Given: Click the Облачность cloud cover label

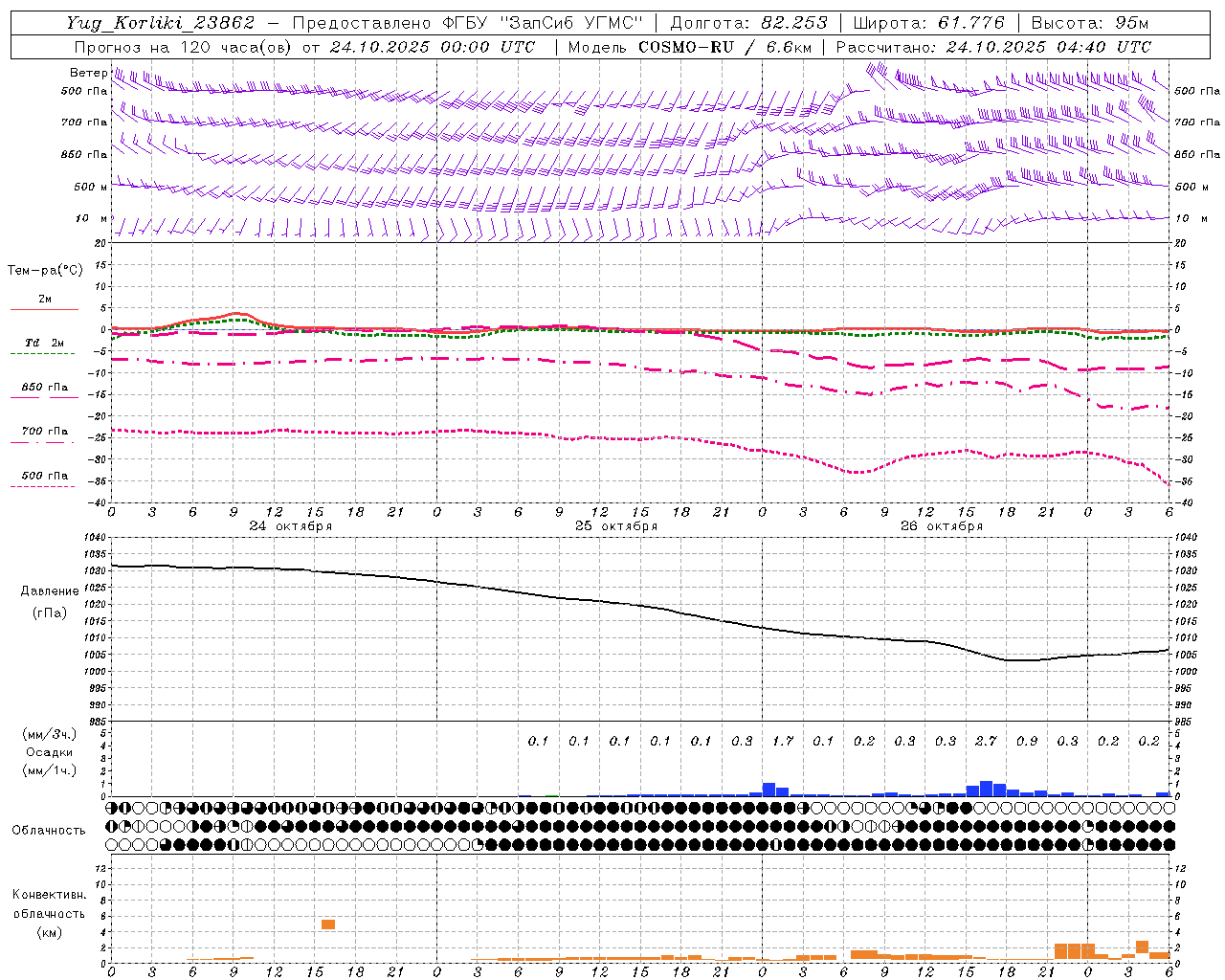Looking at the screenshot, I should click(49, 831).
